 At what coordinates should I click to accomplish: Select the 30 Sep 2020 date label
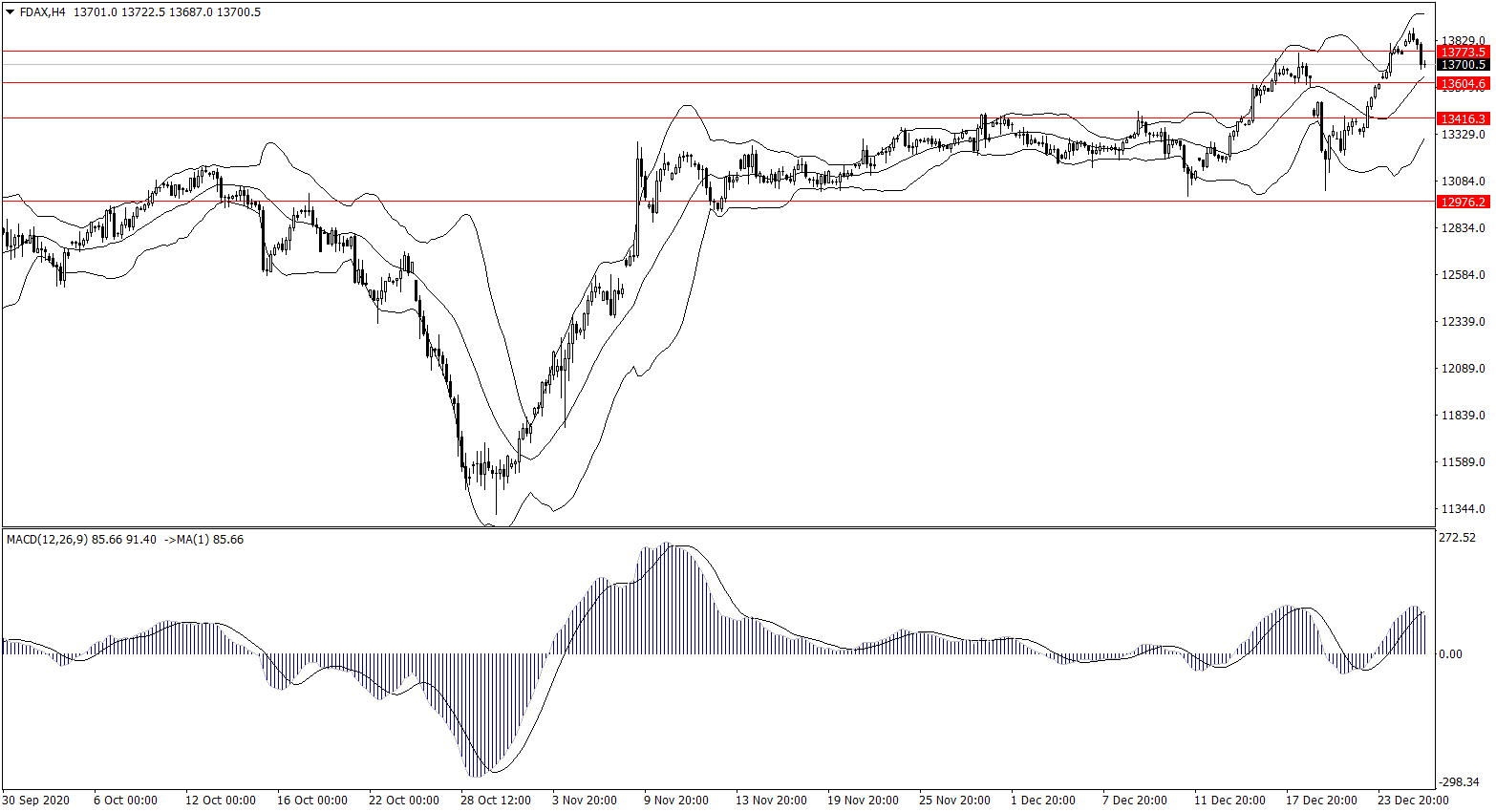36,801
